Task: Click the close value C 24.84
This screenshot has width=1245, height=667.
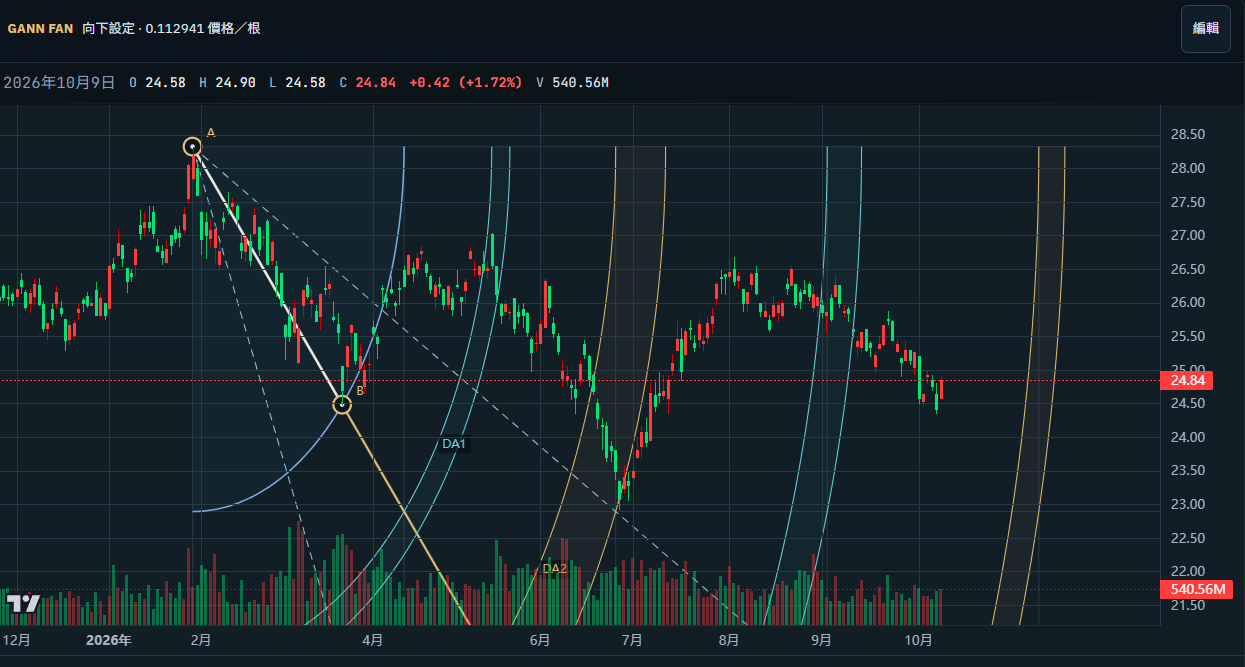Action: point(367,82)
